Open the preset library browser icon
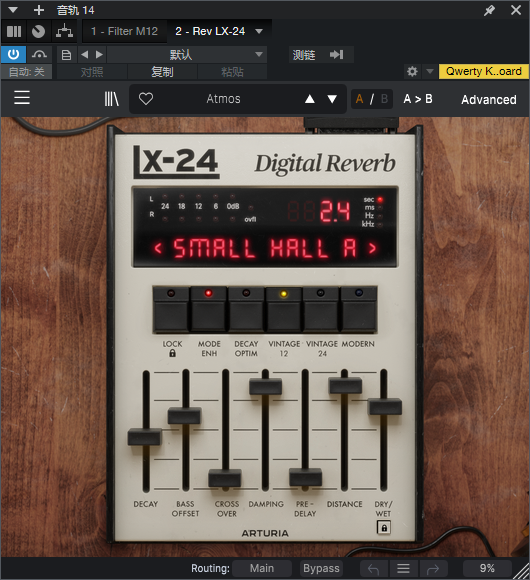530x580 pixels. coord(111,99)
